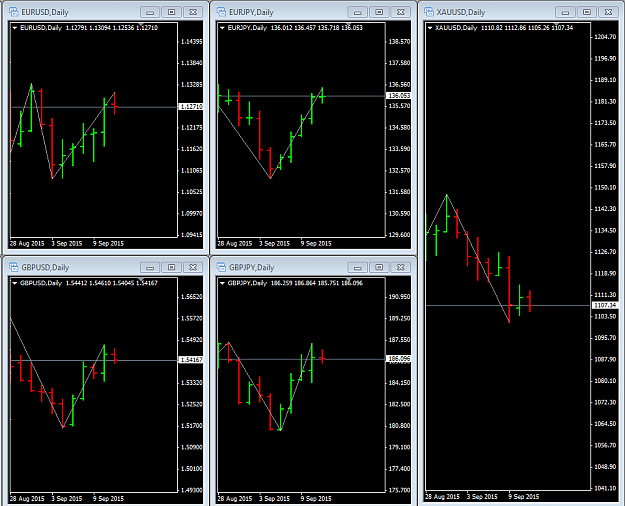The image size is (625, 506).
Task: Click the 1.09415 value on EURUSD scale
Action: click(192, 234)
